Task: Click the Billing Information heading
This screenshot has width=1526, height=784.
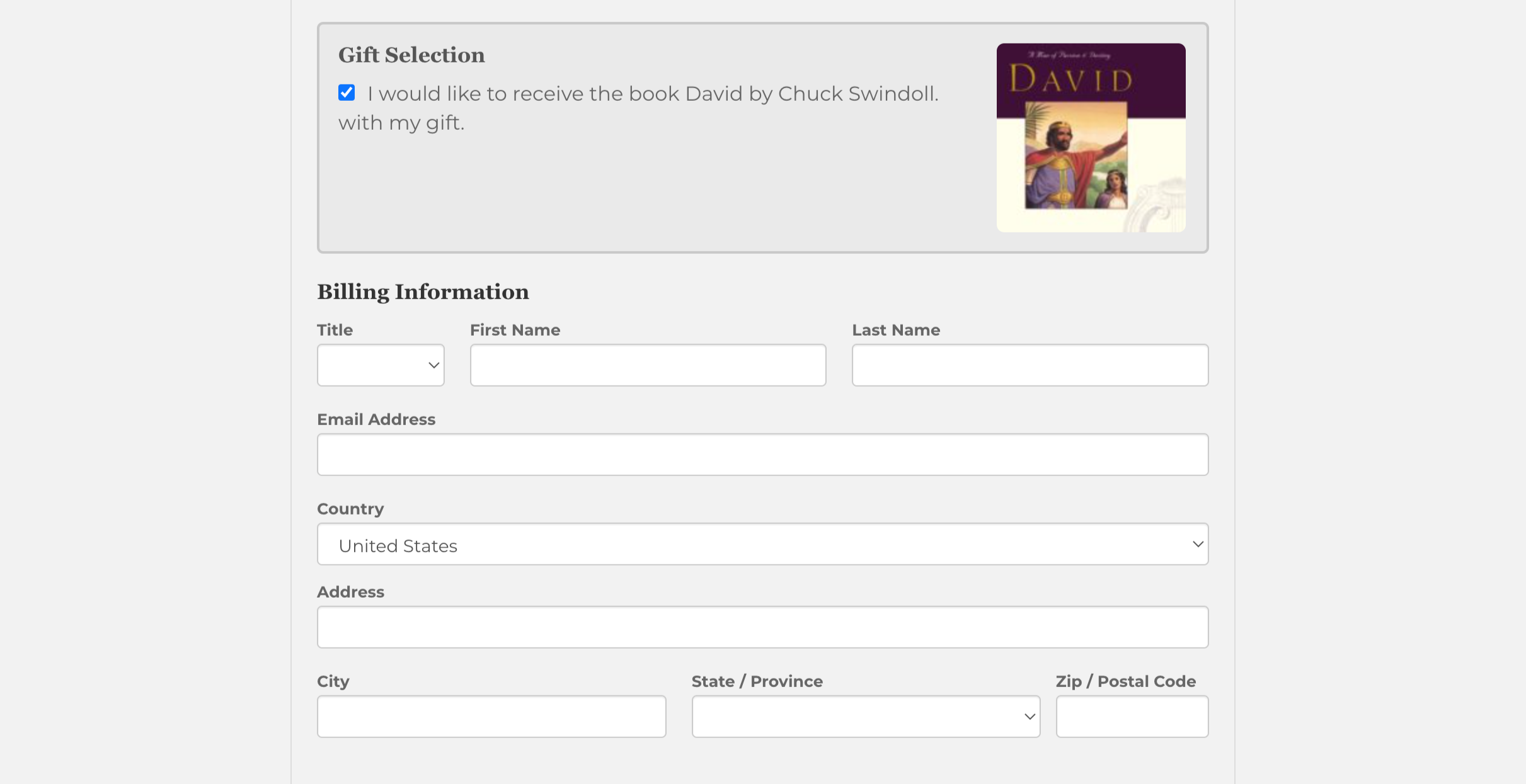Action: point(423,292)
